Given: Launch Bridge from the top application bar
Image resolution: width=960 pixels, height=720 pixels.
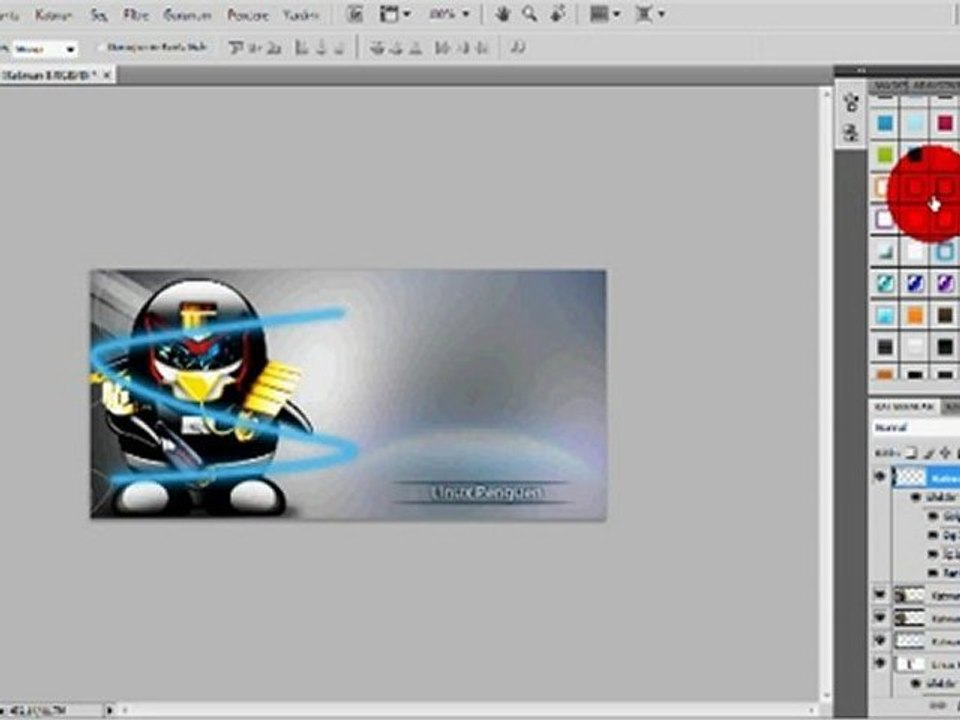Looking at the screenshot, I should (x=354, y=14).
